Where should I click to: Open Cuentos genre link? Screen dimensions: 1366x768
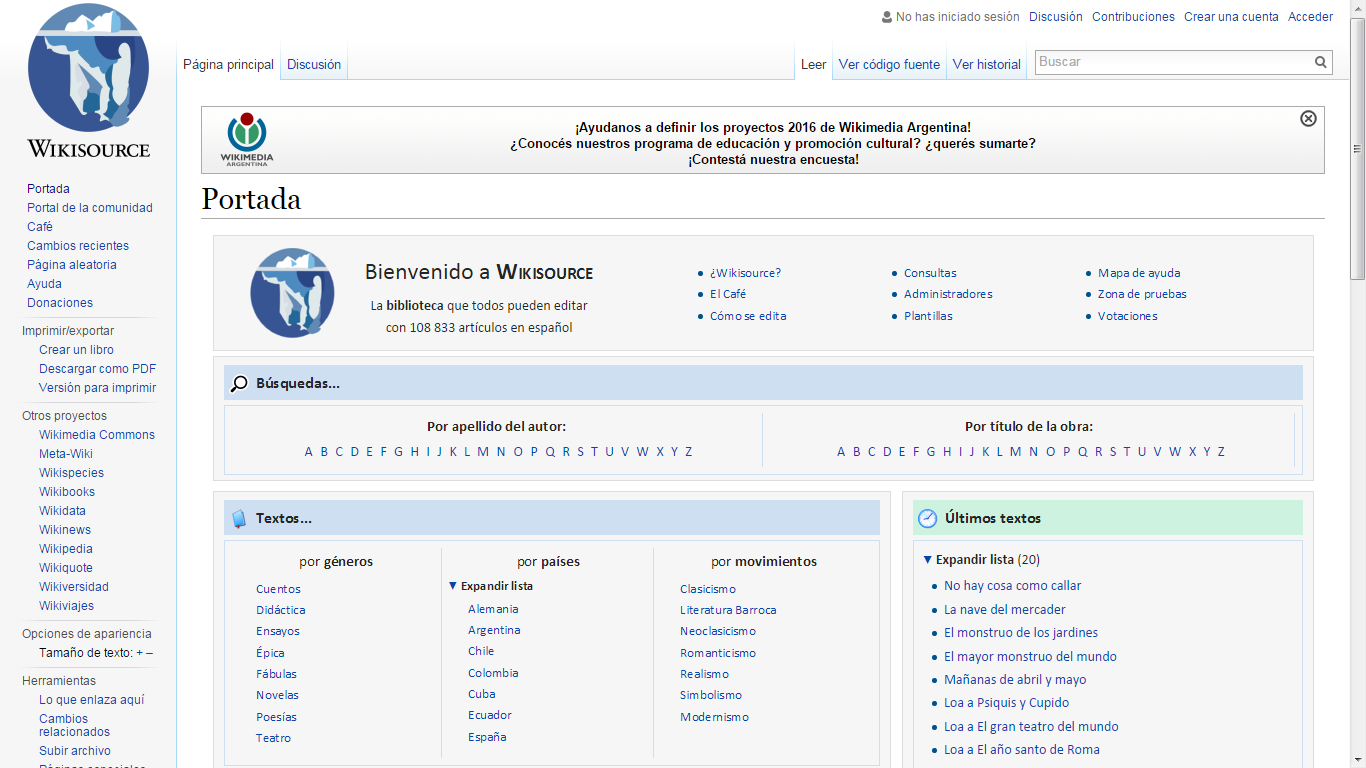click(278, 589)
